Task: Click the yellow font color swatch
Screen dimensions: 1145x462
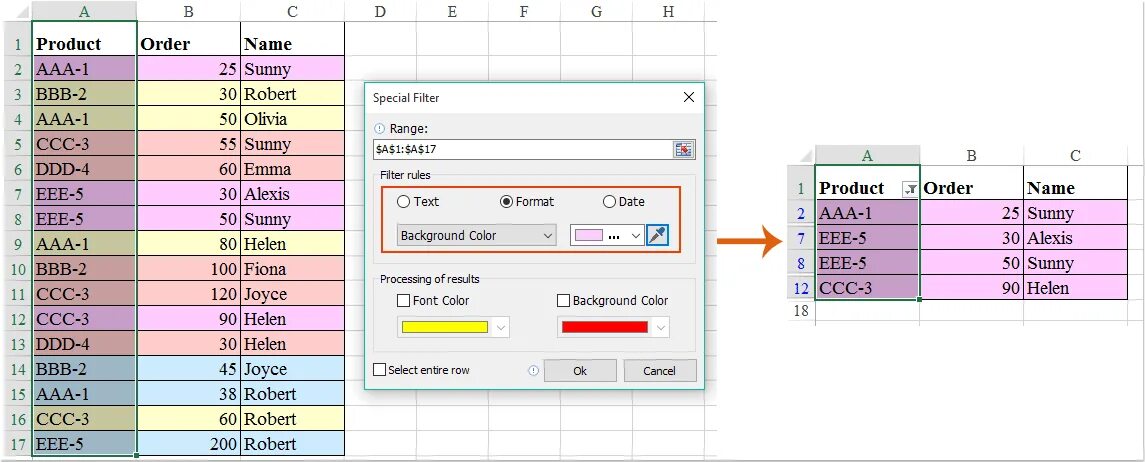Action: pos(445,328)
